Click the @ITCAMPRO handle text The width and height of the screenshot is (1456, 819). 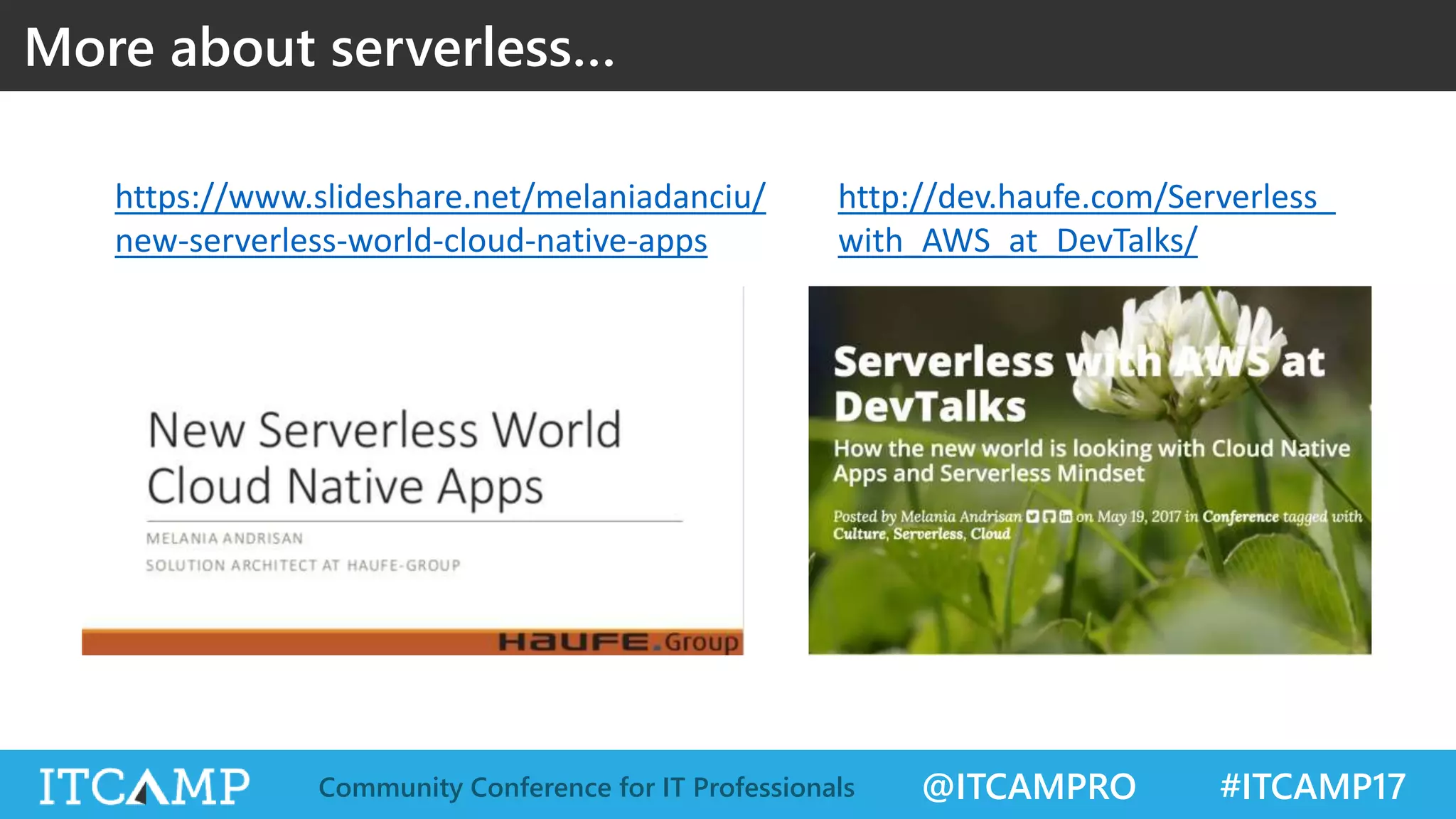coord(1029,787)
